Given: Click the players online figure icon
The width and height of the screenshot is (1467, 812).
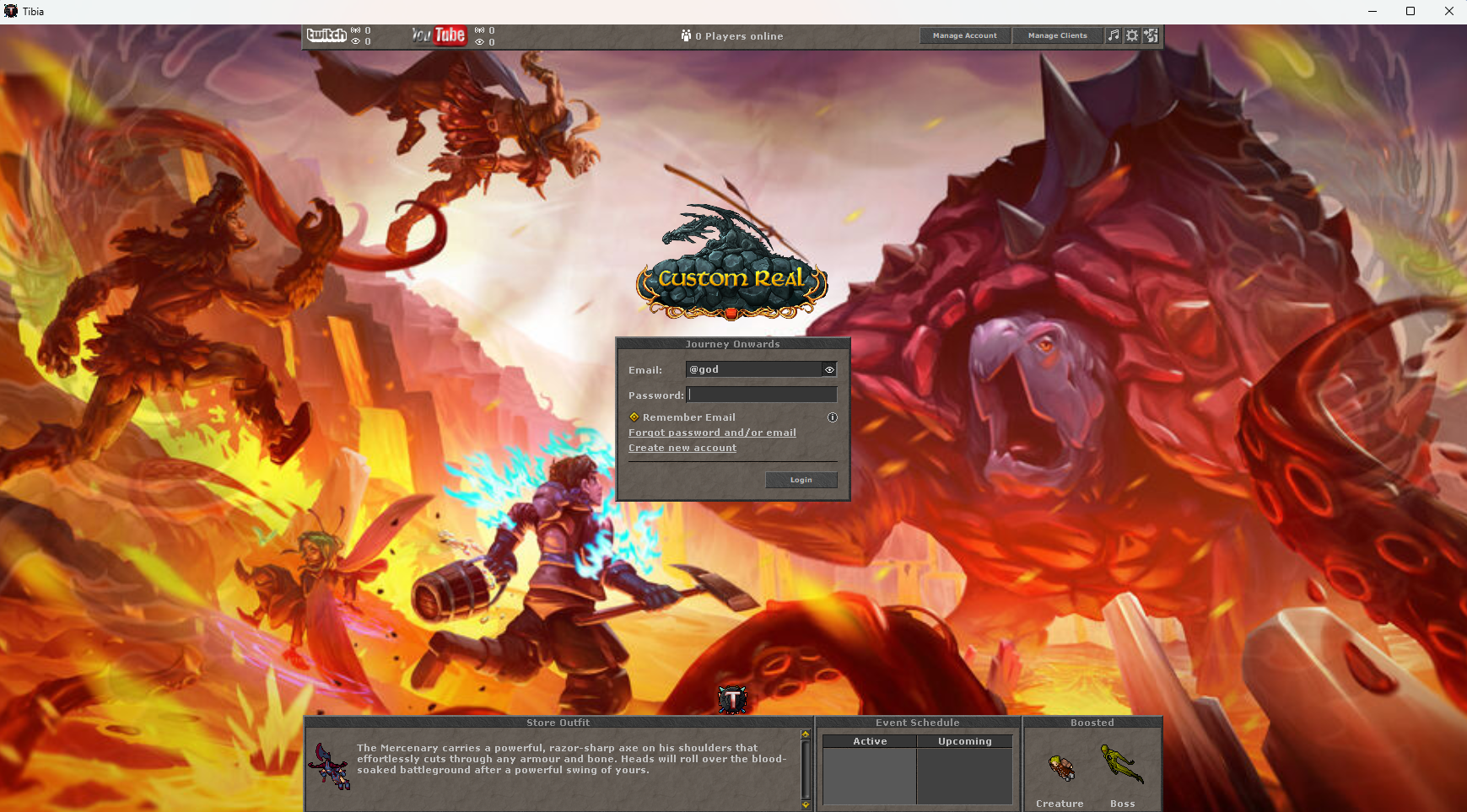Looking at the screenshot, I should coord(686,35).
